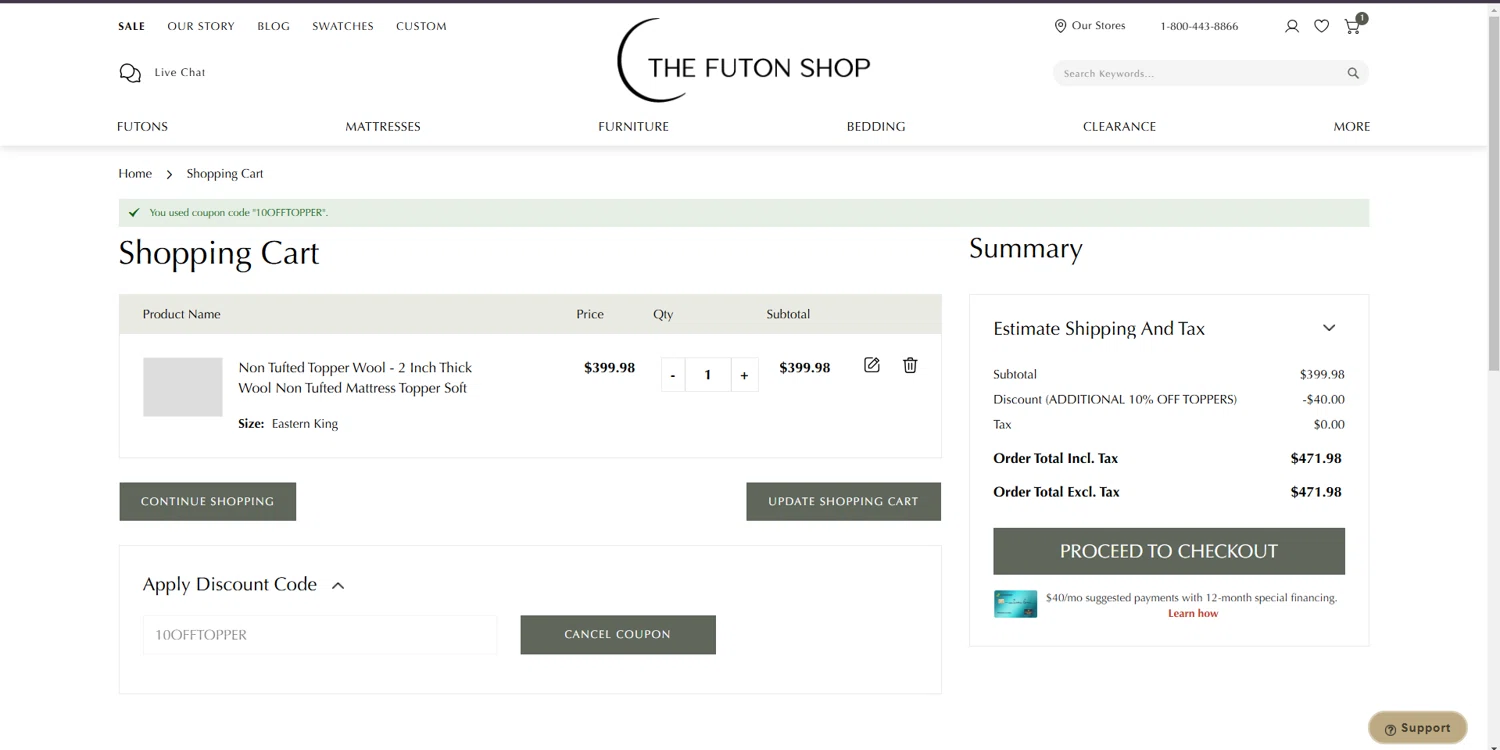The height and width of the screenshot is (750, 1500).
Task: Click the Search Keywords input field
Action: [1199, 73]
